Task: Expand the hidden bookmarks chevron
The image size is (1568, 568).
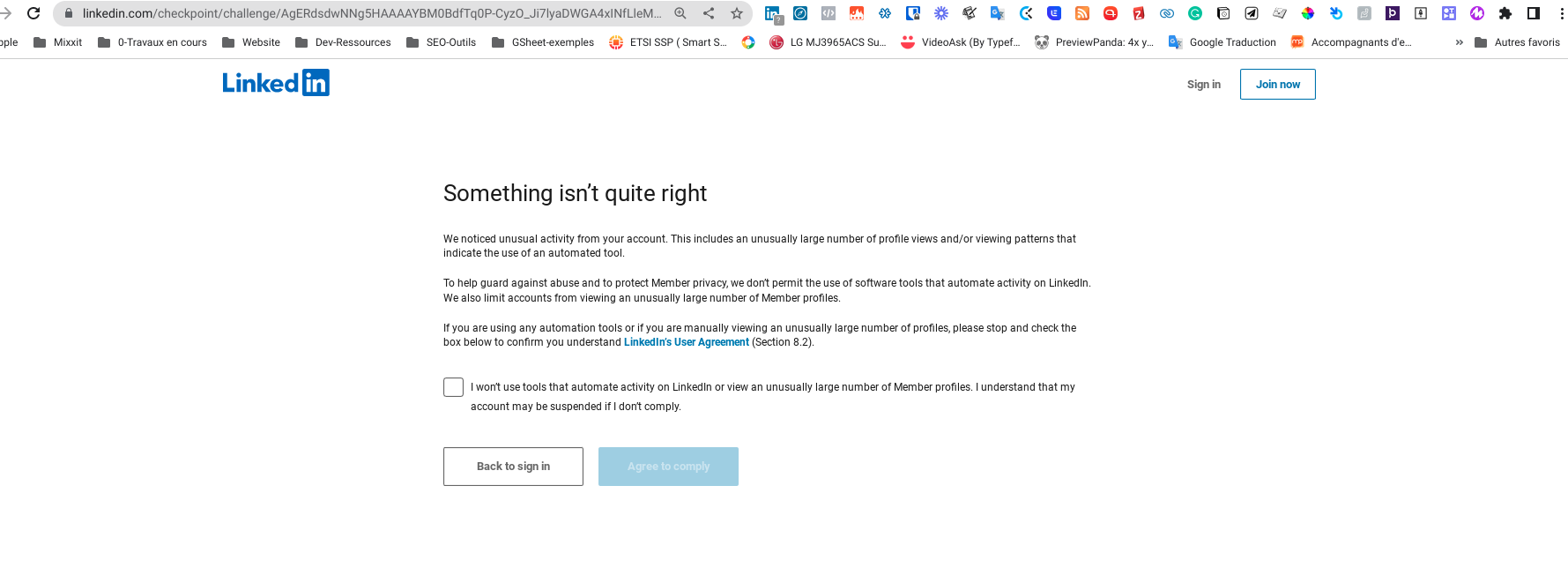Action: tap(1459, 42)
